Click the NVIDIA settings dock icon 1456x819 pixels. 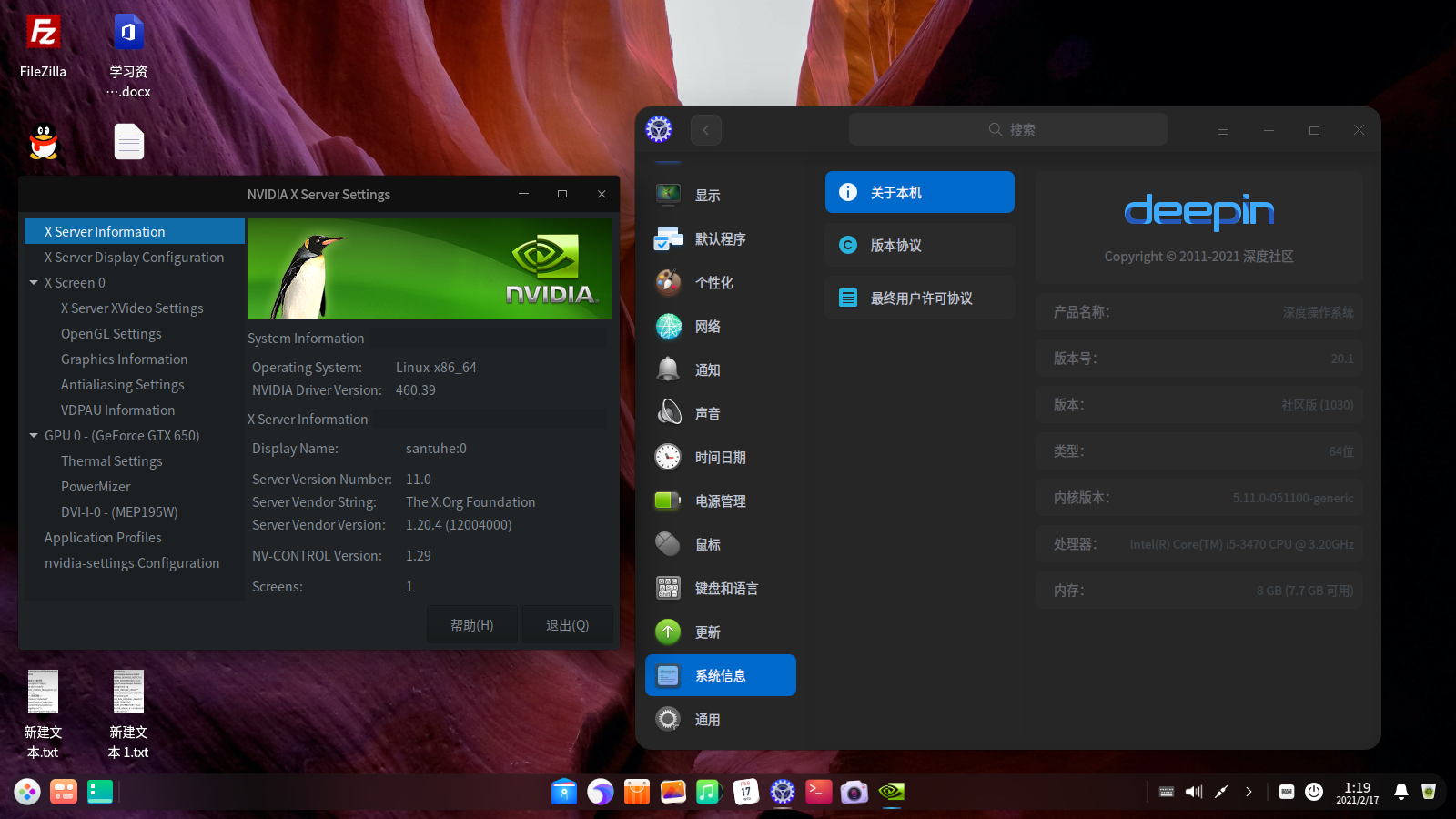(x=892, y=792)
